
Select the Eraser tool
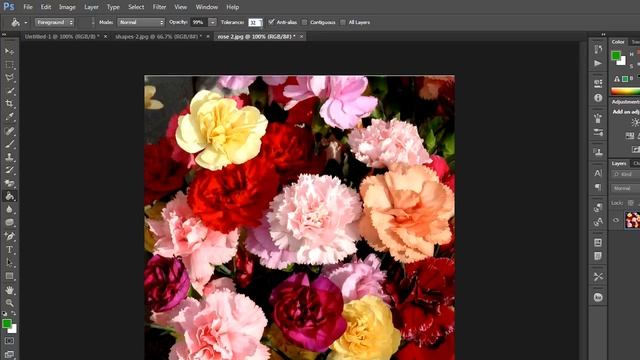(x=9, y=183)
